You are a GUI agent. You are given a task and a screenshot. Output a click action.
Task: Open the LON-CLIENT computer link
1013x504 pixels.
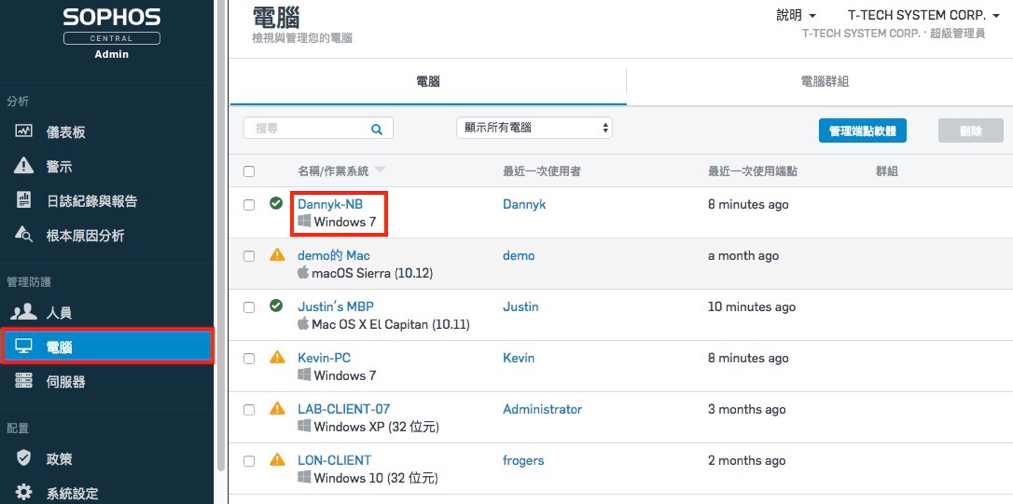(334, 460)
